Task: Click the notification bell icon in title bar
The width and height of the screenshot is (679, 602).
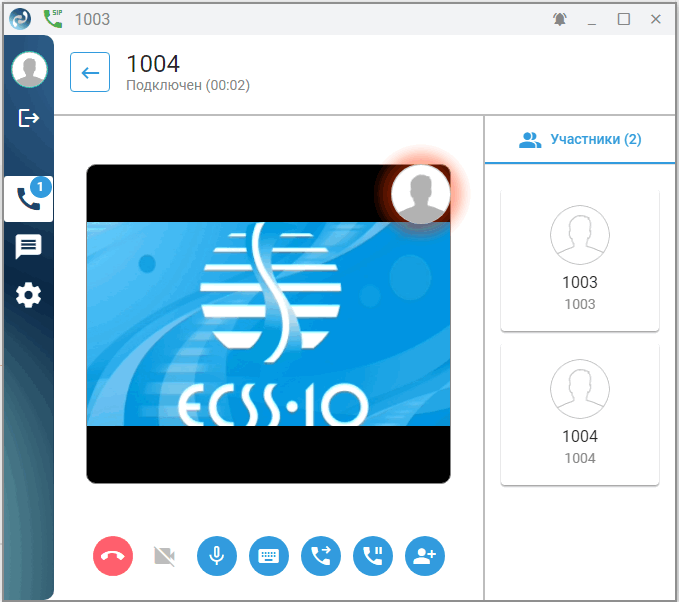Action: click(559, 19)
